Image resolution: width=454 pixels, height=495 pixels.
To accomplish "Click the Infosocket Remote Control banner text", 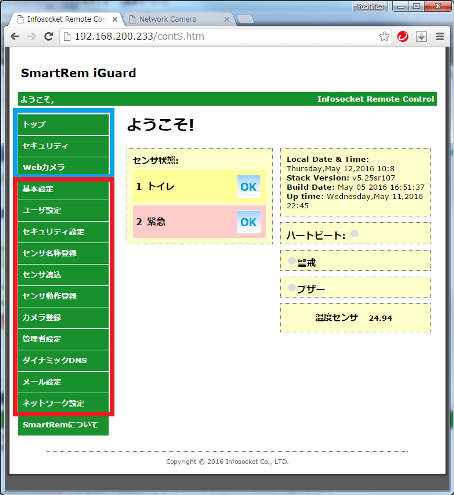I will tap(376, 99).
